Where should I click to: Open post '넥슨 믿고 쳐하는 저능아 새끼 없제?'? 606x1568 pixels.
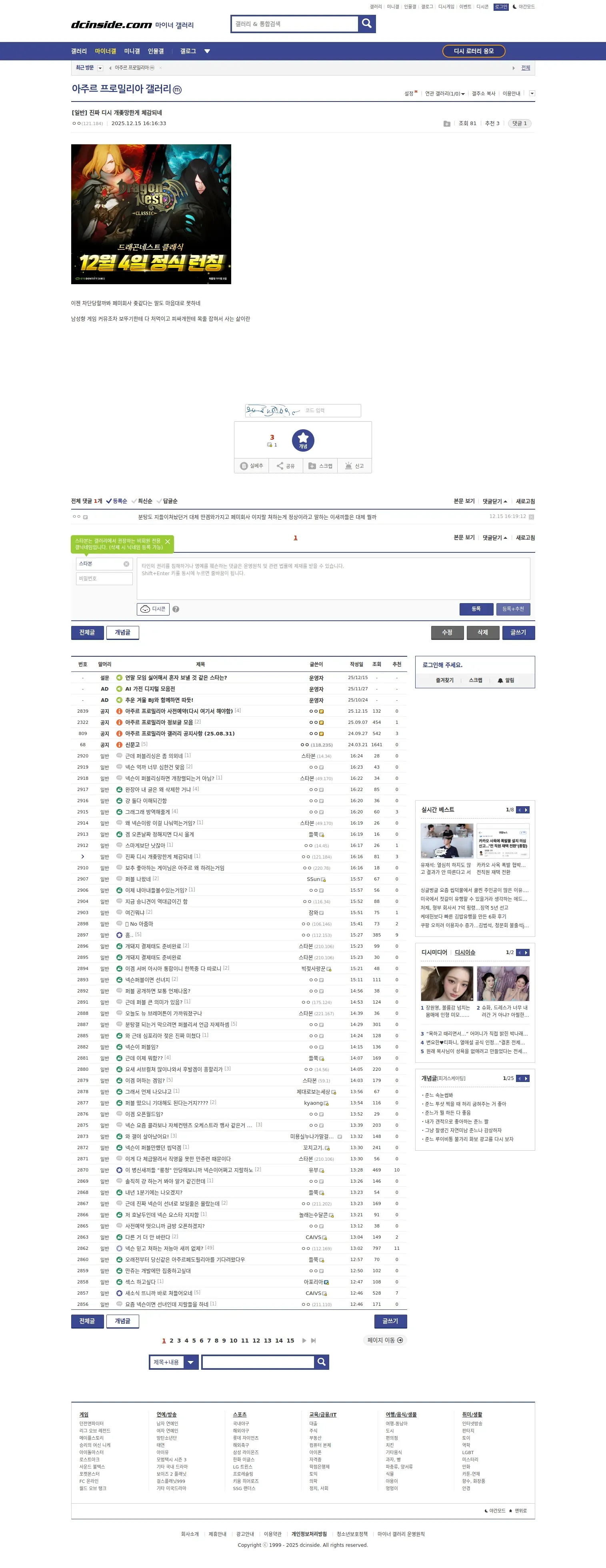click(x=164, y=1248)
